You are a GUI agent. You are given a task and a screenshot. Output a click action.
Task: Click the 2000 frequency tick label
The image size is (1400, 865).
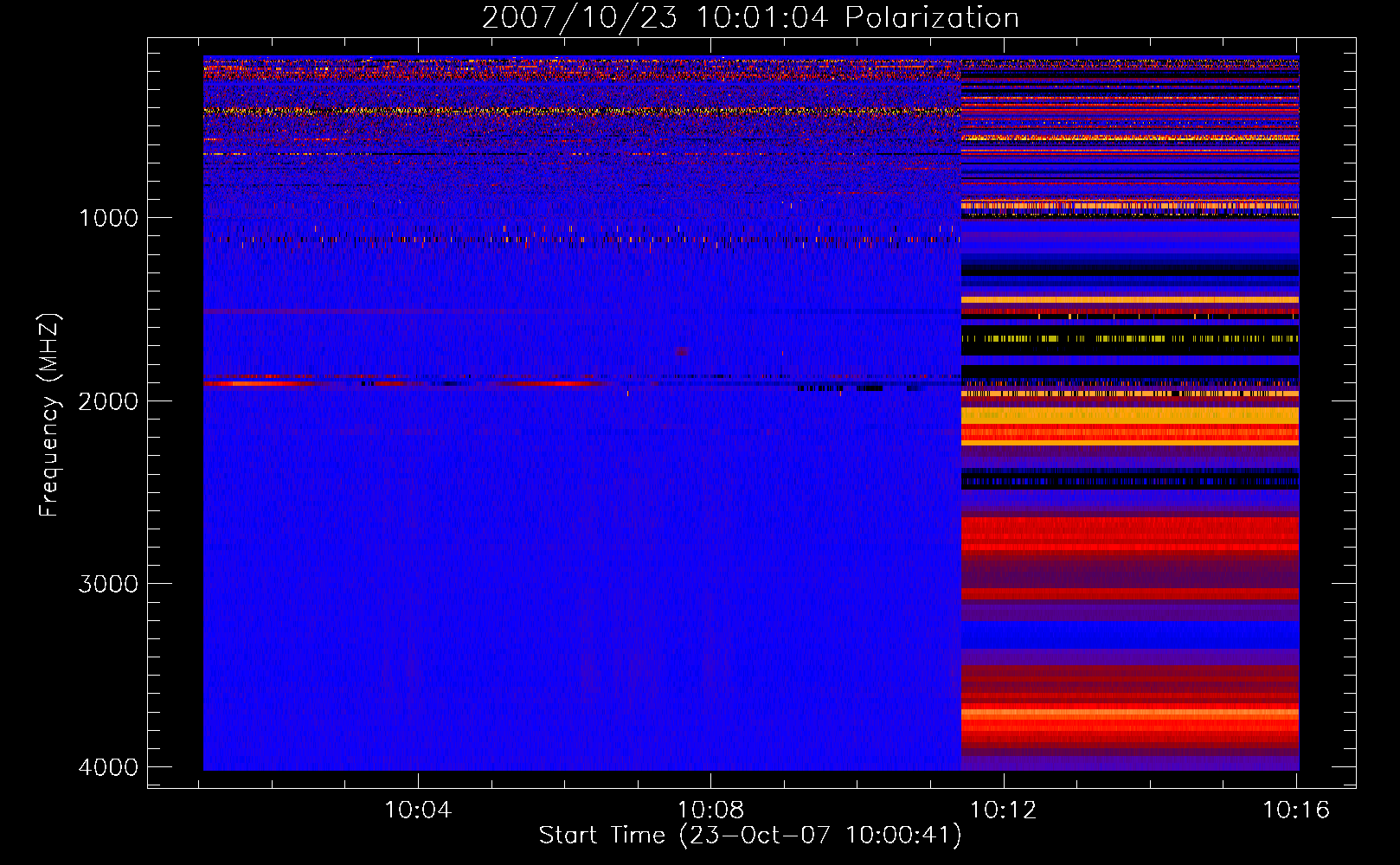[x=108, y=401]
